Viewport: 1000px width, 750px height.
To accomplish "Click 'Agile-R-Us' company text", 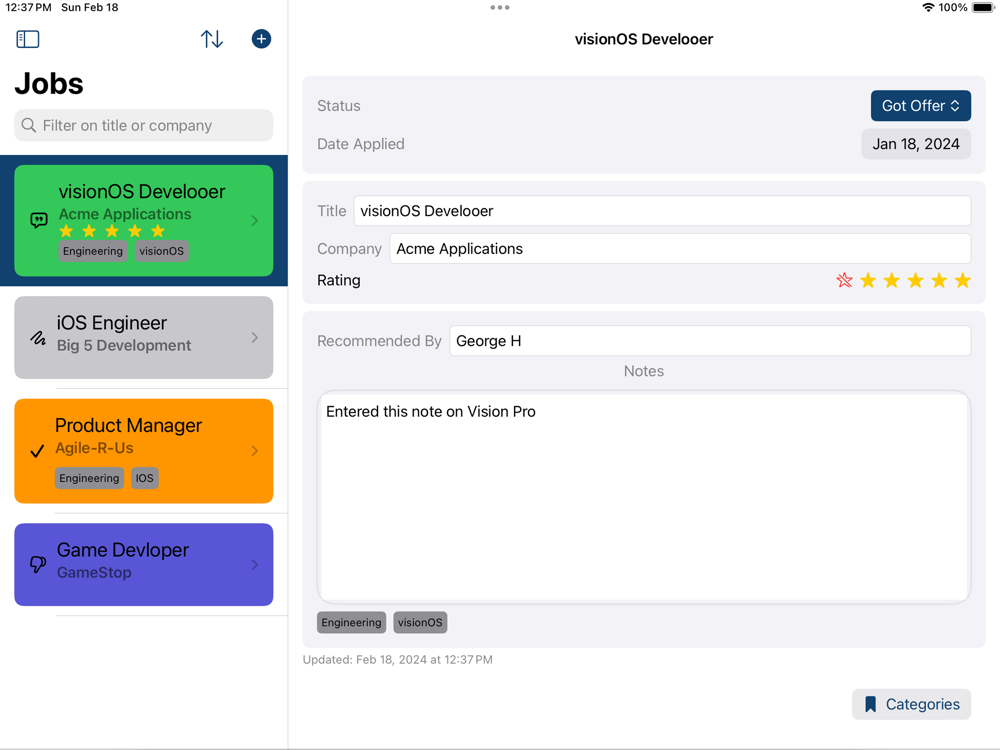I will pos(94,448).
